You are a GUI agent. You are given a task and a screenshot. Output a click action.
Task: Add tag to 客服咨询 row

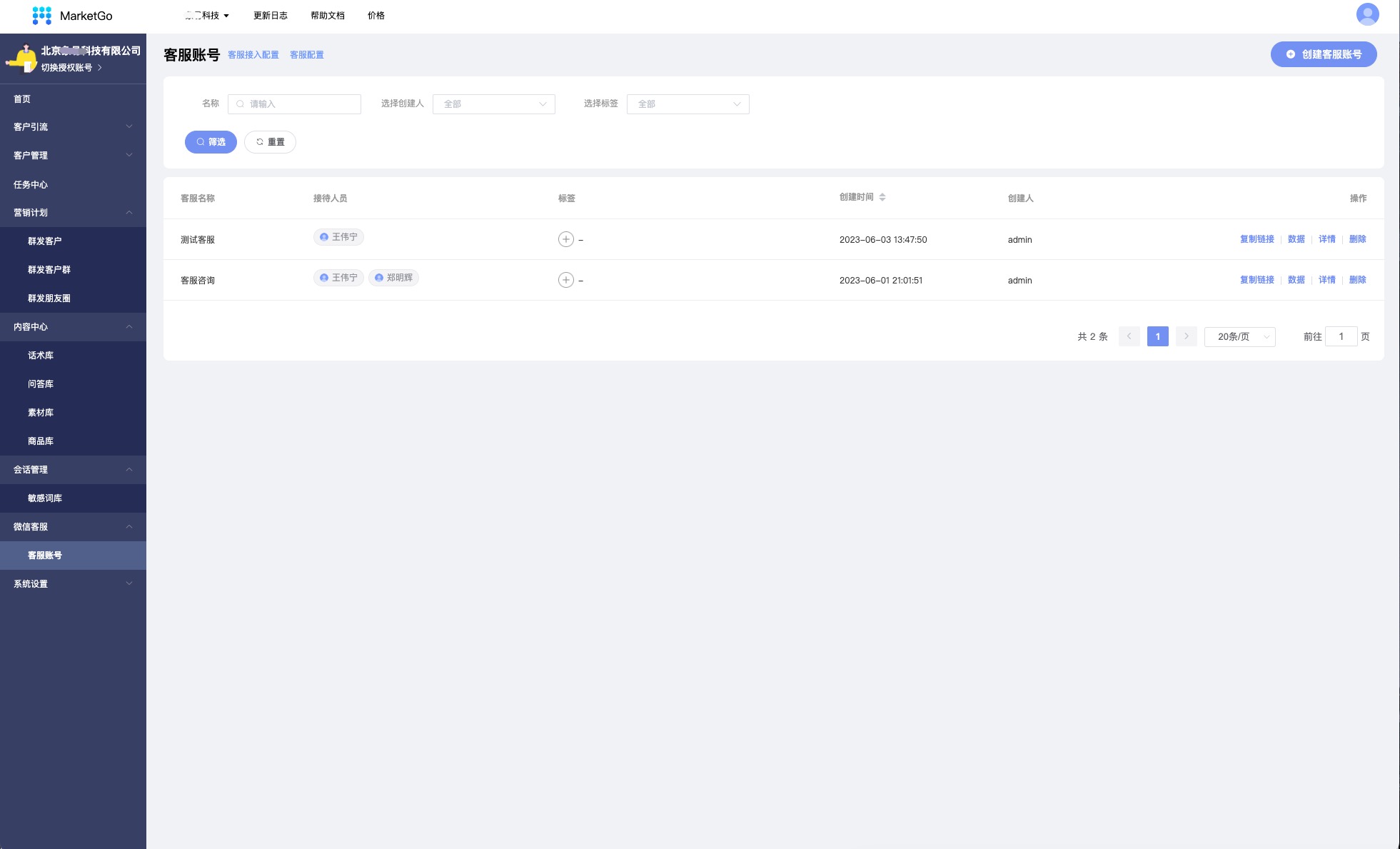click(x=565, y=280)
